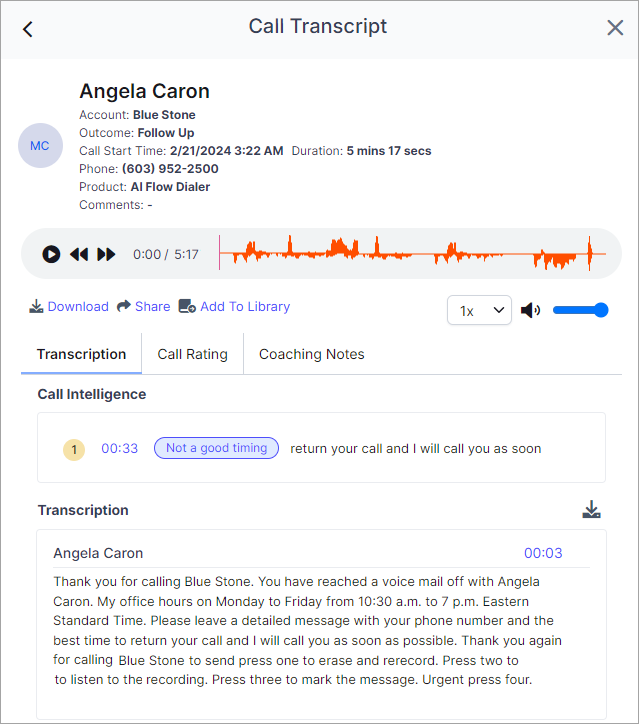Viewport: 639px width, 724px height.
Task: Open the Coaching Notes tab
Action: pyautogui.click(x=312, y=354)
